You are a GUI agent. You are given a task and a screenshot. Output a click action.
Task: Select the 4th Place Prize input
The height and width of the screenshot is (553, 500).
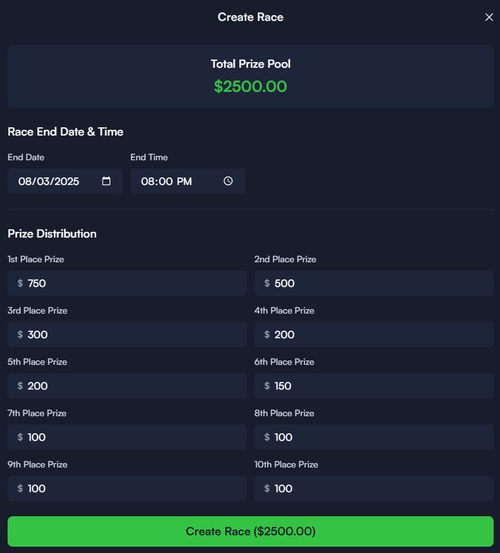(x=374, y=334)
